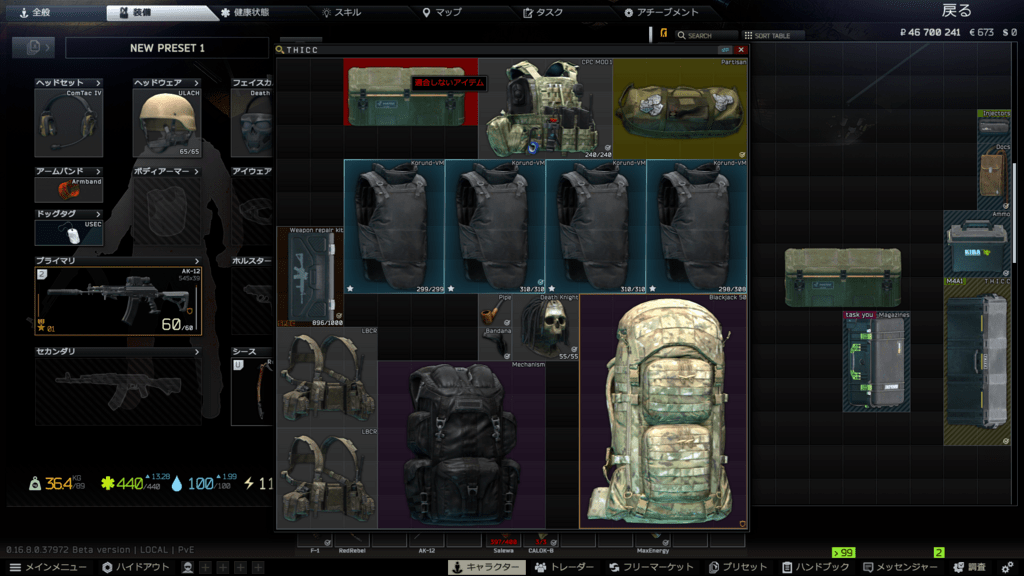Switch to the 全般 tab
1024x576 pixels.
tap(35, 12)
